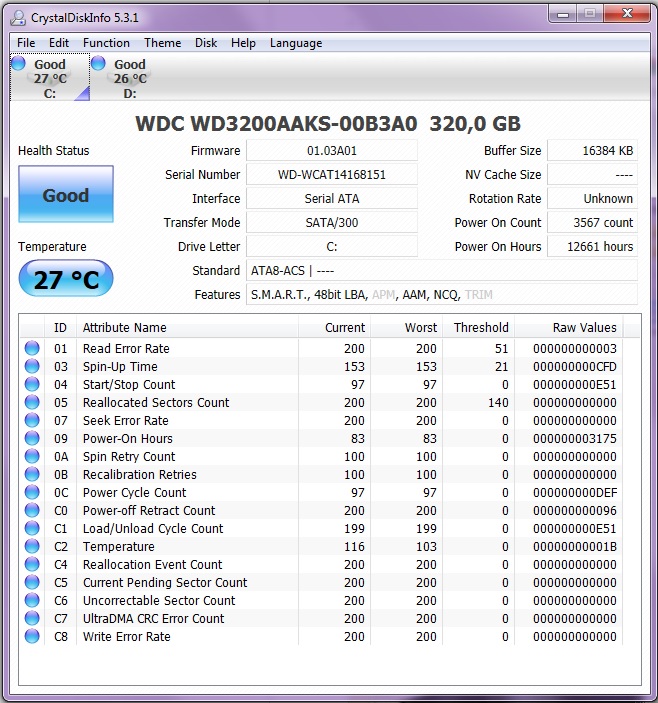Click status icon for Power-off Retract Count
The image size is (658, 703).
click(x=32, y=510)
